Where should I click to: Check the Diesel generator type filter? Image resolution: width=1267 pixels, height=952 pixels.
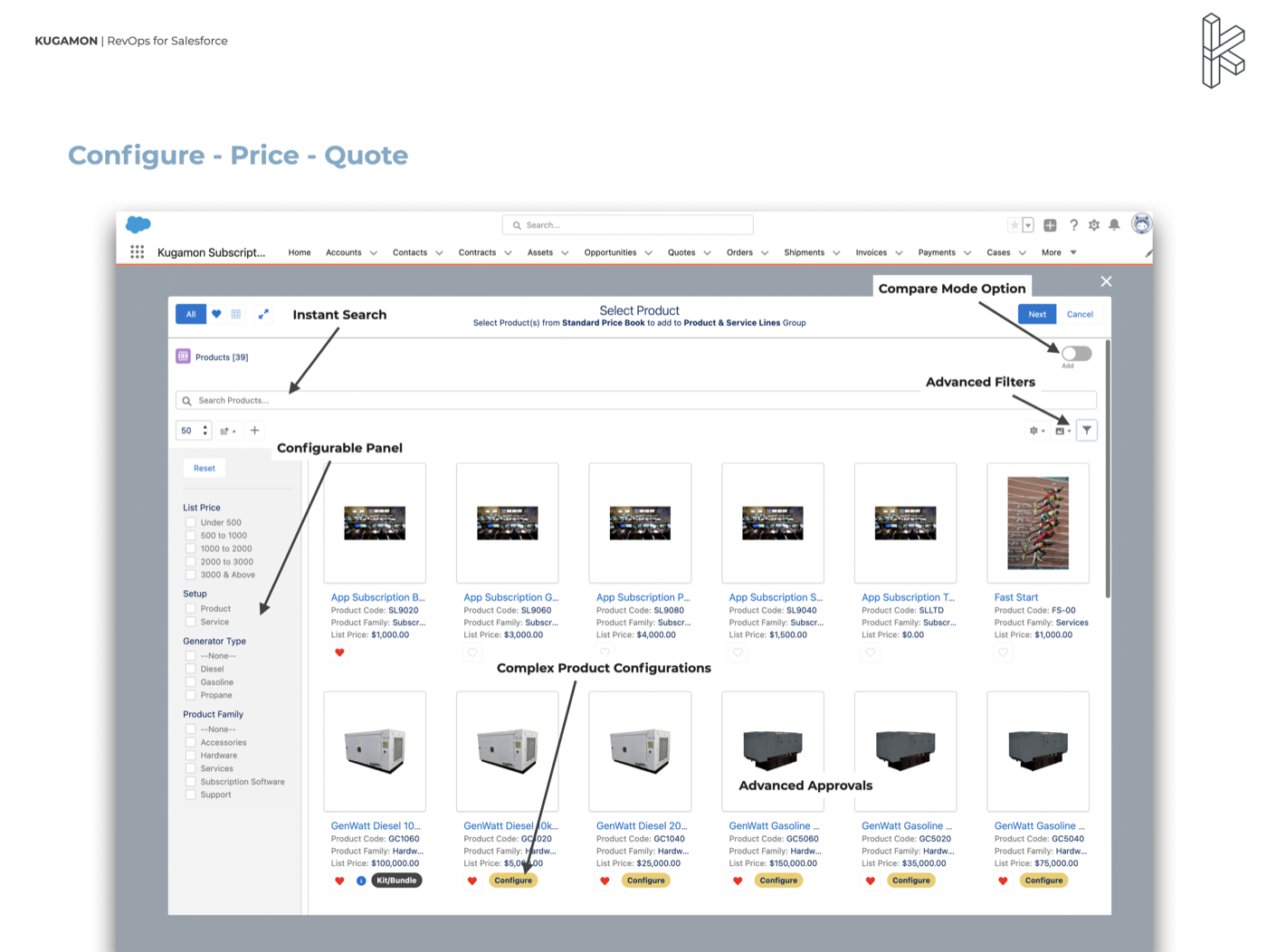point(191,669)
